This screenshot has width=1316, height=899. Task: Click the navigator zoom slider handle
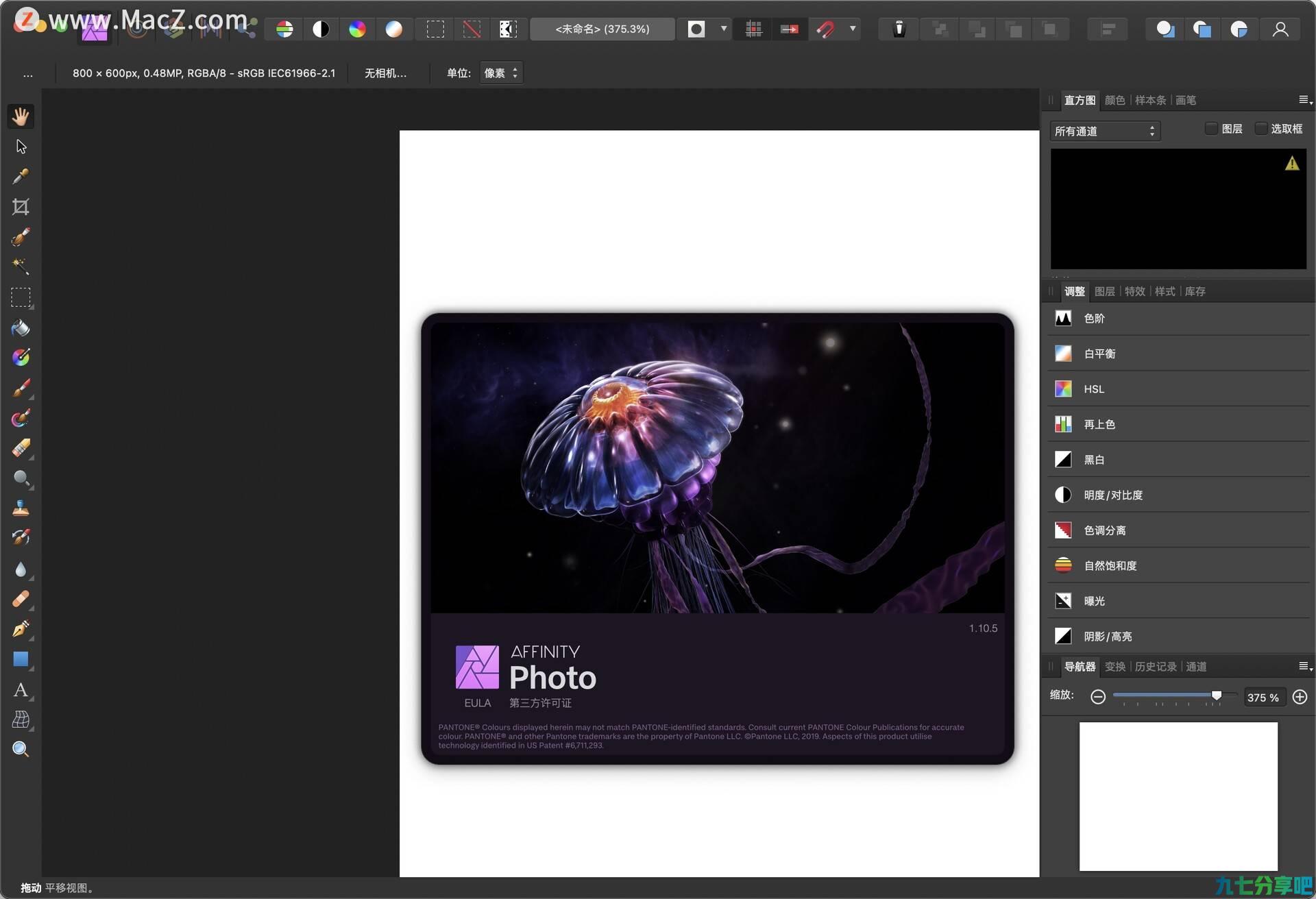click(1217, 695)
